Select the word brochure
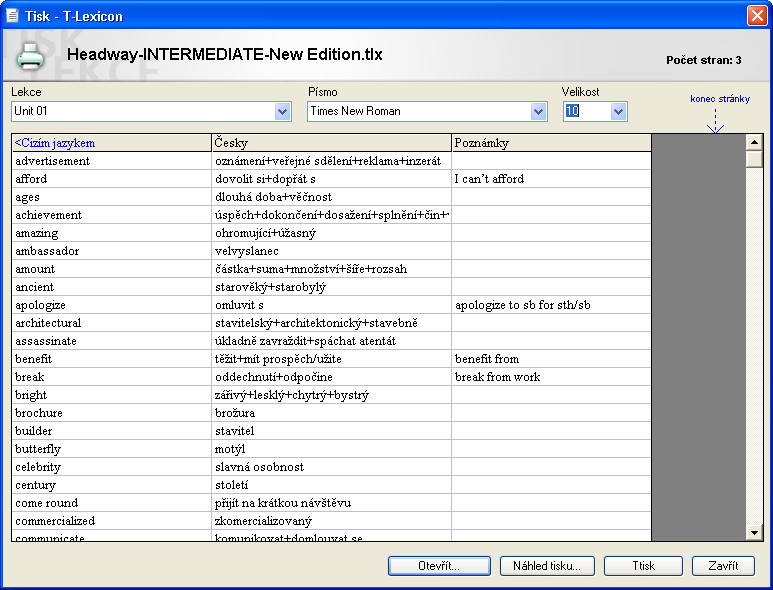 (39, 413)
